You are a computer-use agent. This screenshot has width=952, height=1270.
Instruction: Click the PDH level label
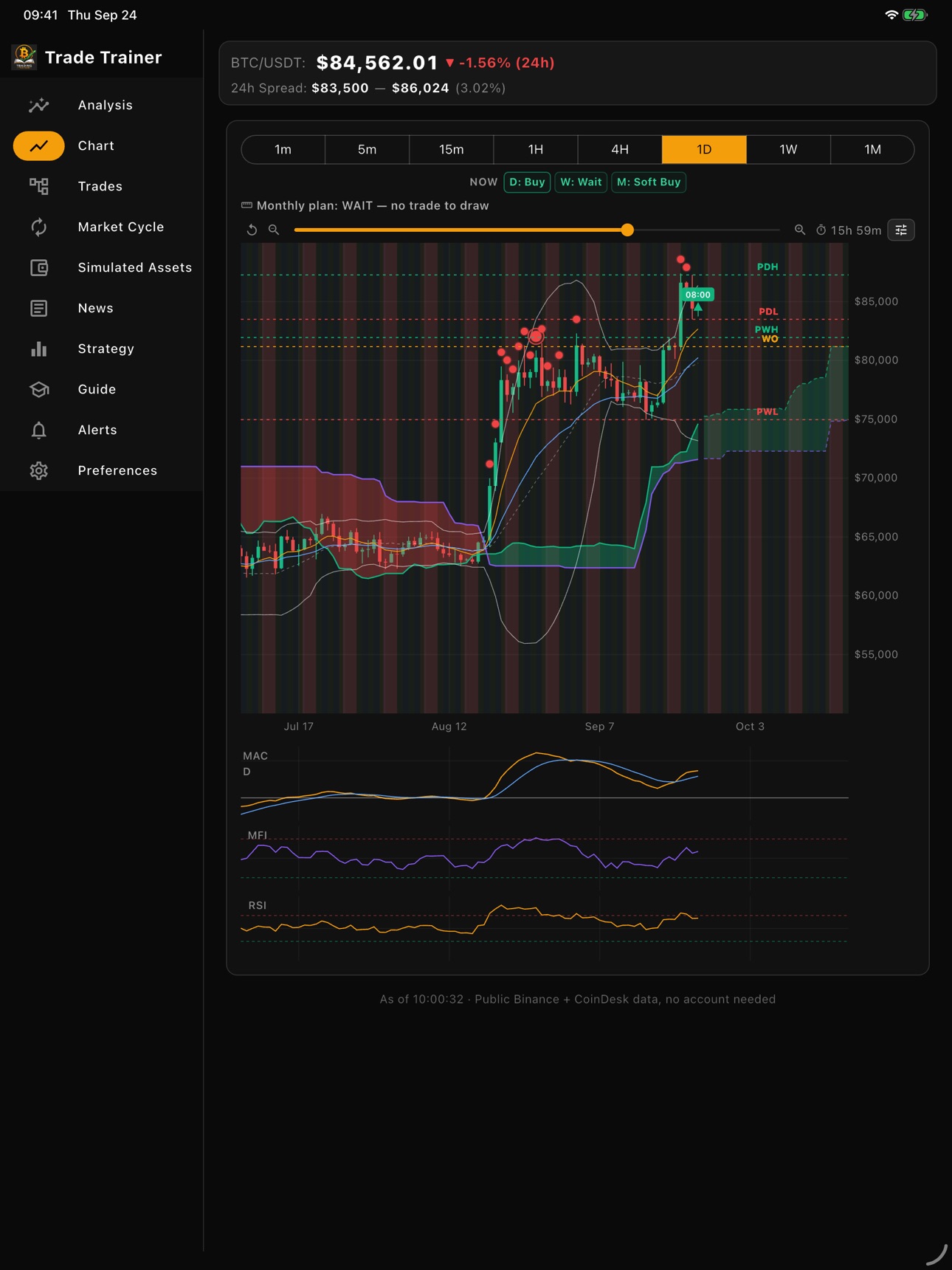[768, 267]
